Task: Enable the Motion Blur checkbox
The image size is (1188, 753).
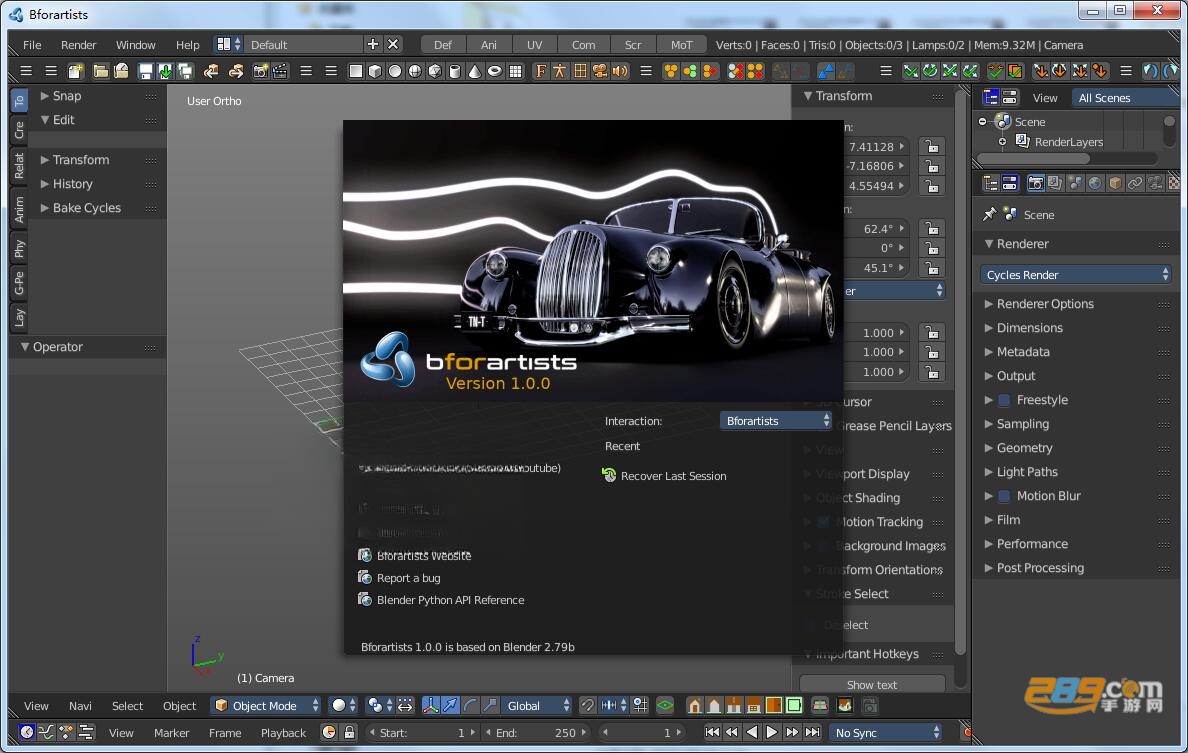Action: click(1004, 496)
